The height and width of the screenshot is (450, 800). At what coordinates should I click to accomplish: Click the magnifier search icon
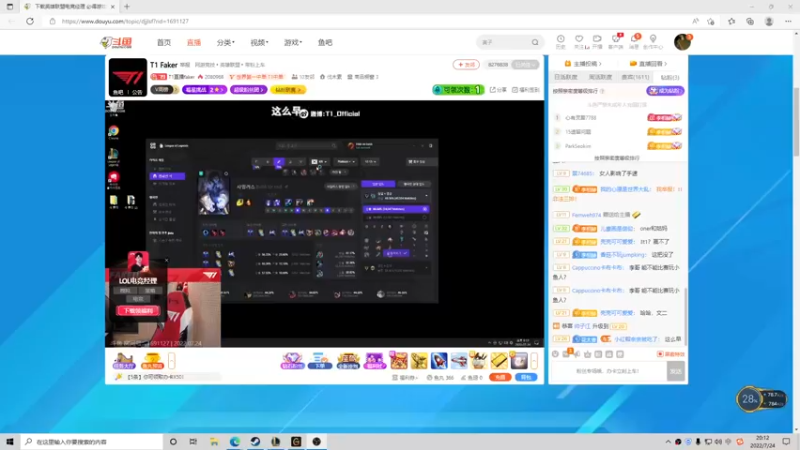point(535,42)
